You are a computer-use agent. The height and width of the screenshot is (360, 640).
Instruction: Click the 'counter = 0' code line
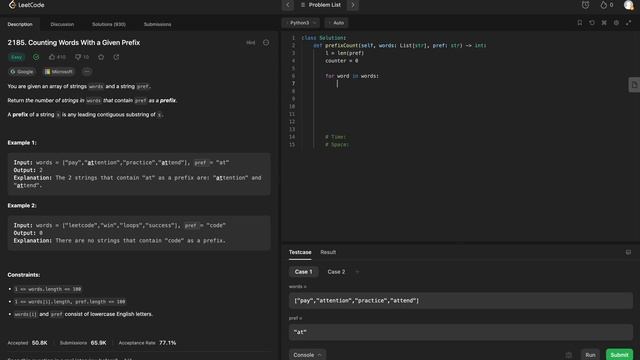coord(342,61)
